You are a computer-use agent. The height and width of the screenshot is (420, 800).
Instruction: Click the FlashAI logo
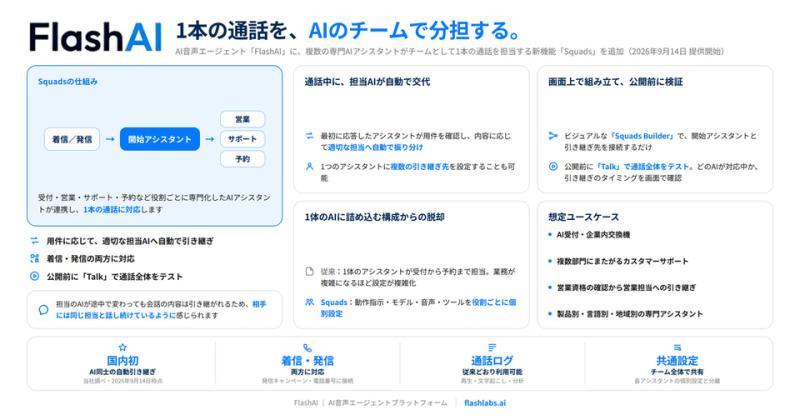(x=95, y=37)
